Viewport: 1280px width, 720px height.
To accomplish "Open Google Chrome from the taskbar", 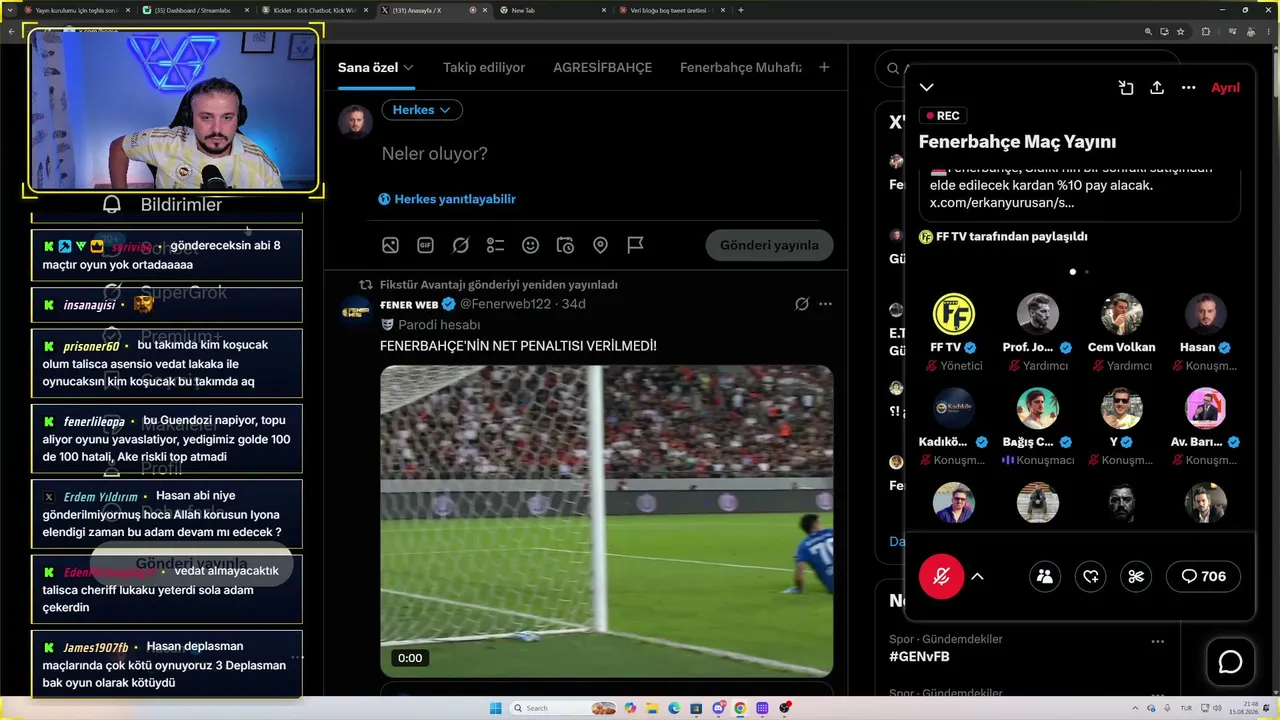I will click(740, 708).
